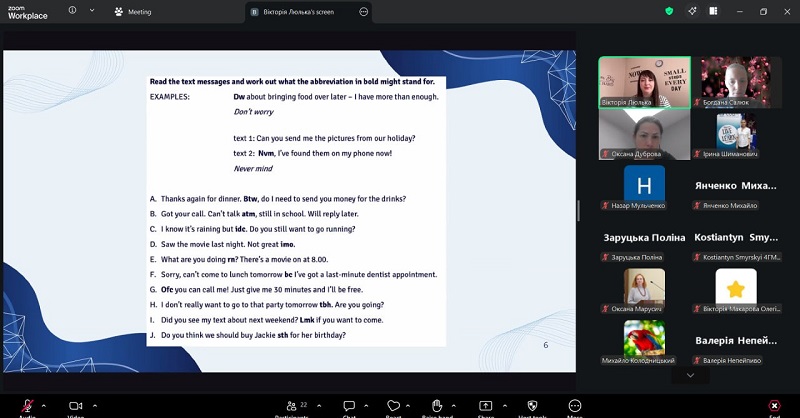Open the Participants panel
The image size is (800, 418).
click(294, 405)
